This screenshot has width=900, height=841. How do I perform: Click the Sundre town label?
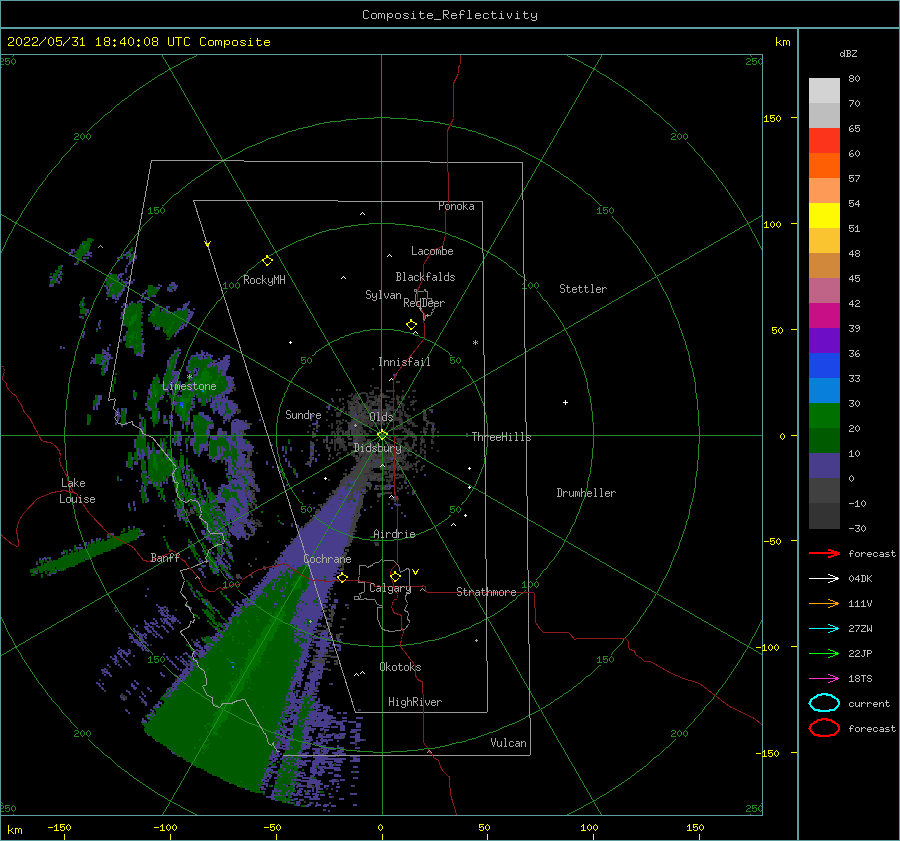point(303,414)
